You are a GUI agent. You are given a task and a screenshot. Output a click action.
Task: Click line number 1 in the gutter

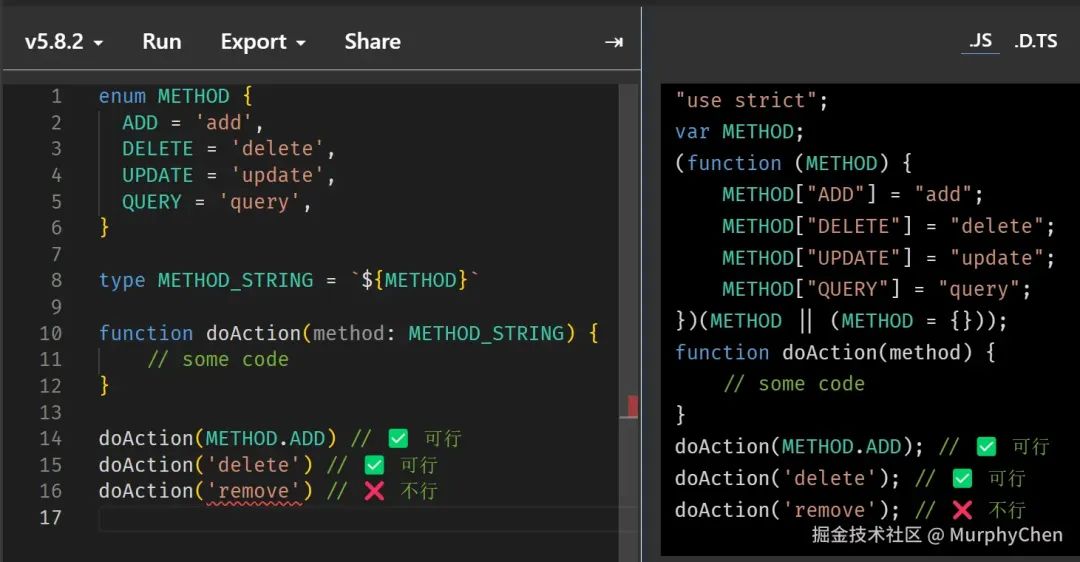click(56, 96)
